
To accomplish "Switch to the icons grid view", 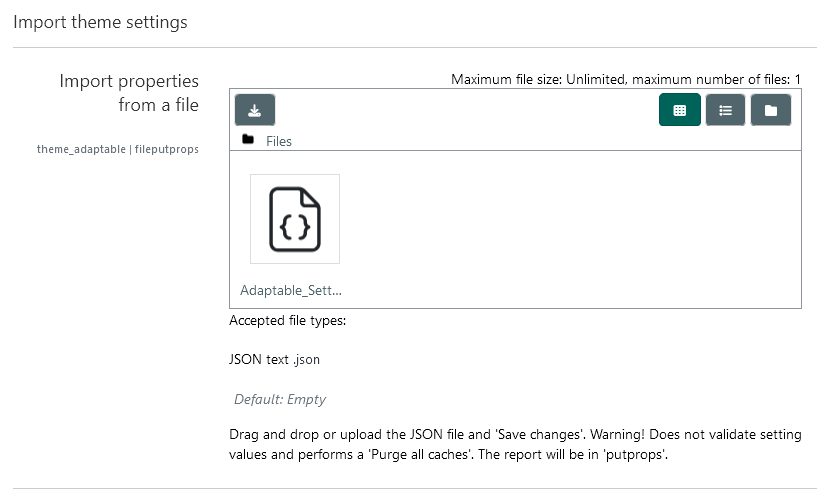I will 680,110.
